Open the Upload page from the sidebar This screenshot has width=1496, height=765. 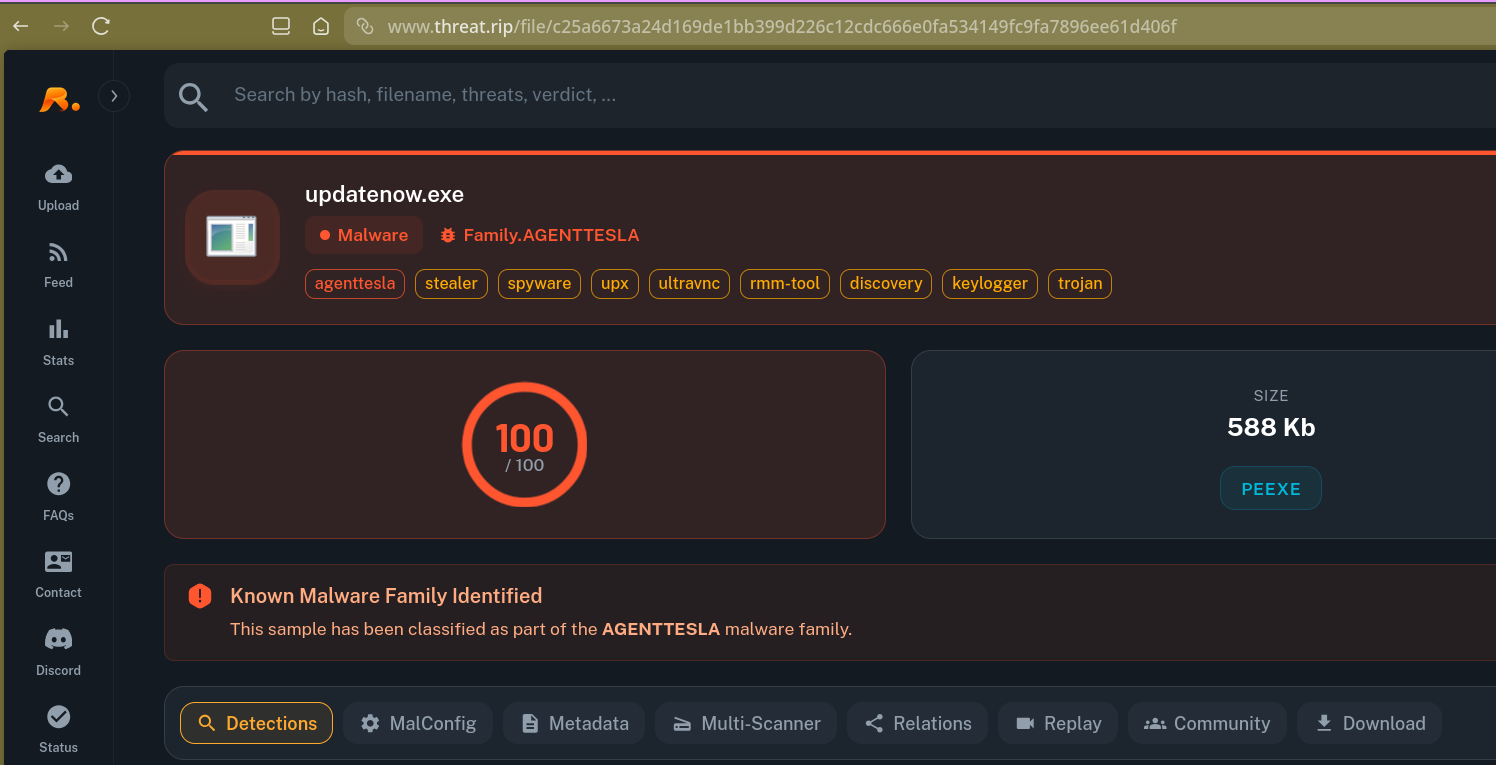point(58,188)
